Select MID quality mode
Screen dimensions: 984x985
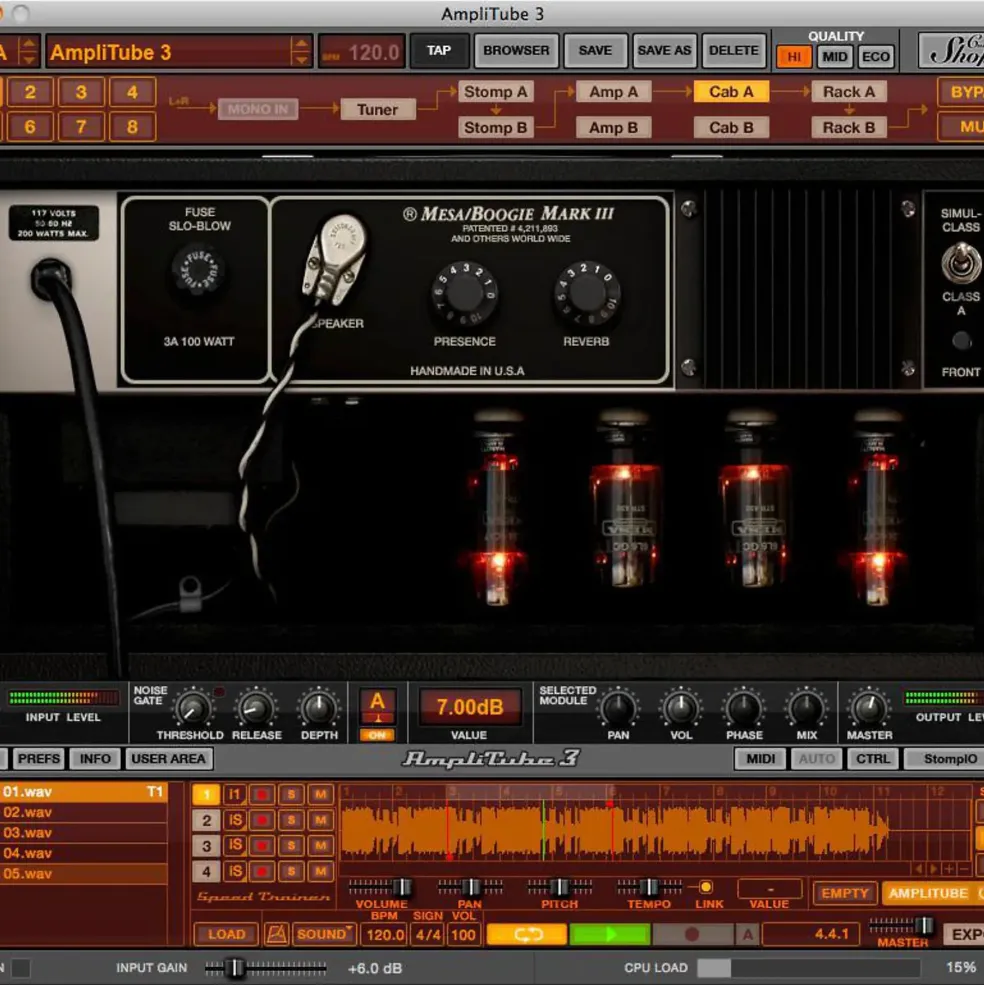pyautogui.click(x=834, y=57)
